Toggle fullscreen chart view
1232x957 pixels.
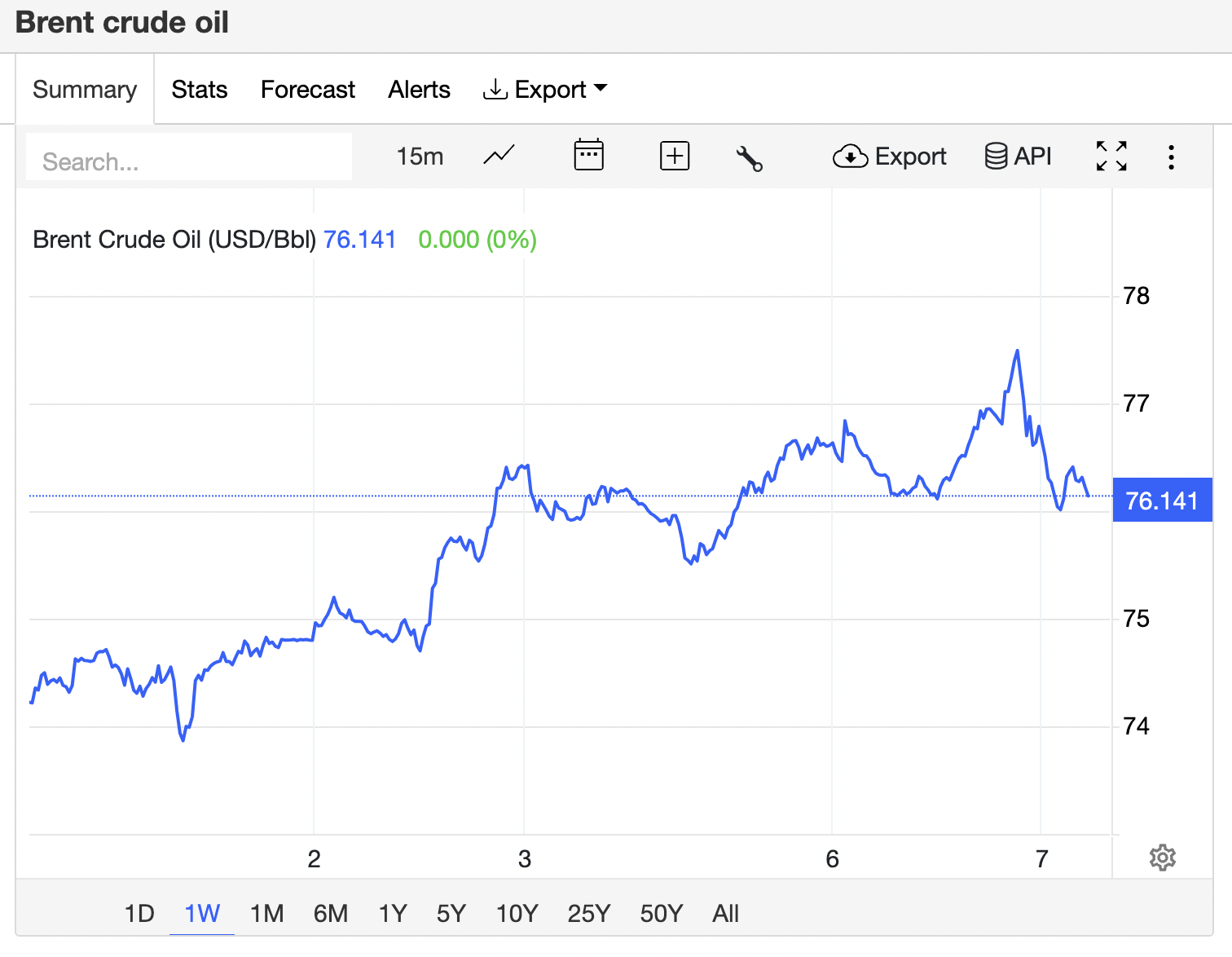tap(1111, 156)
